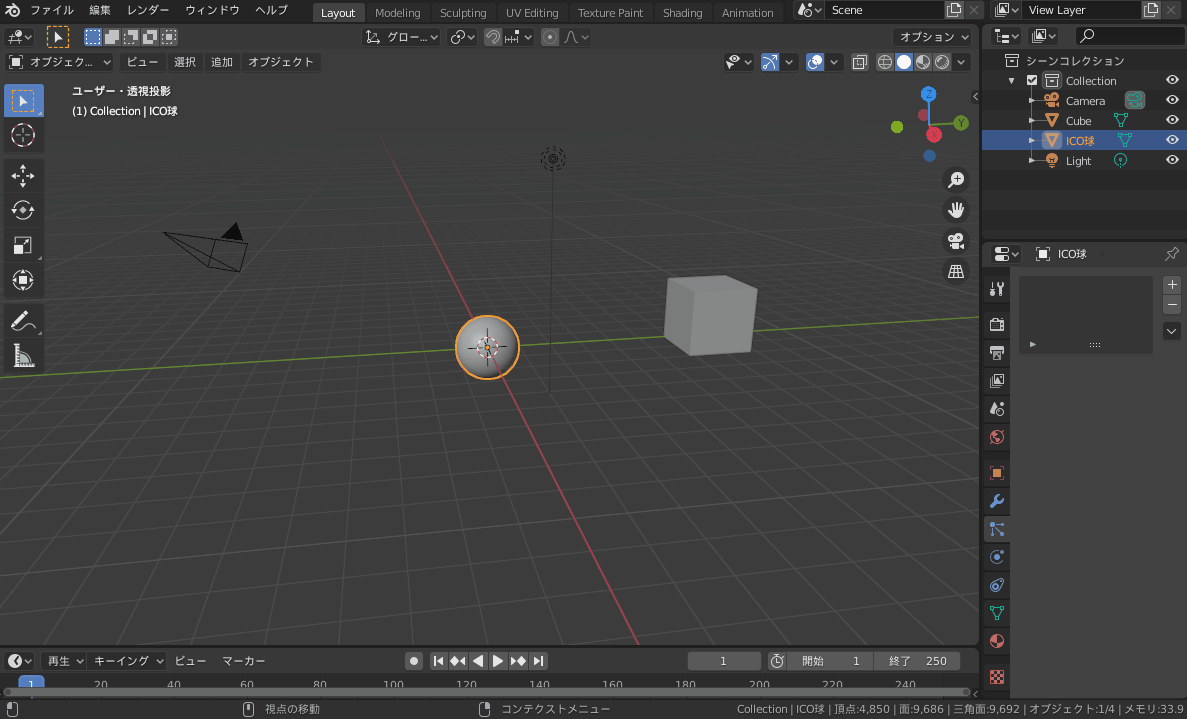
Task: Toggle camera view in viewport
Action: point(956,241)
